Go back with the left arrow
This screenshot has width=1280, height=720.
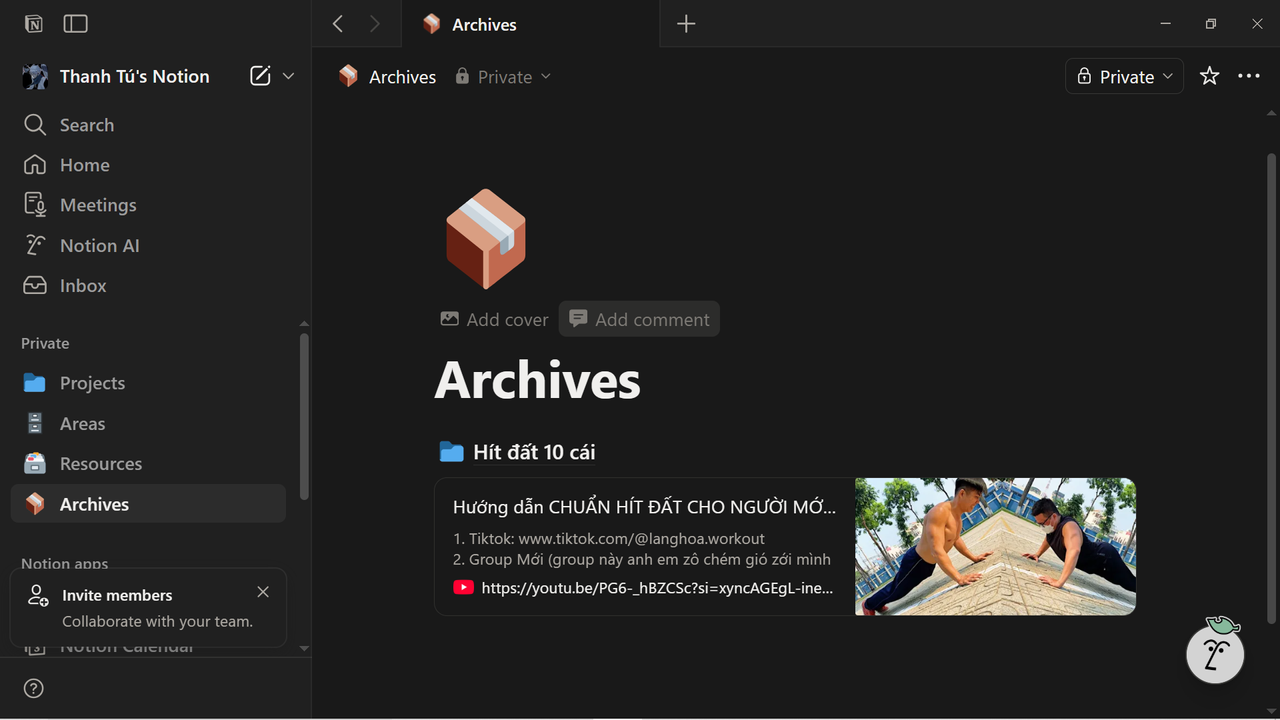(338, 24)
